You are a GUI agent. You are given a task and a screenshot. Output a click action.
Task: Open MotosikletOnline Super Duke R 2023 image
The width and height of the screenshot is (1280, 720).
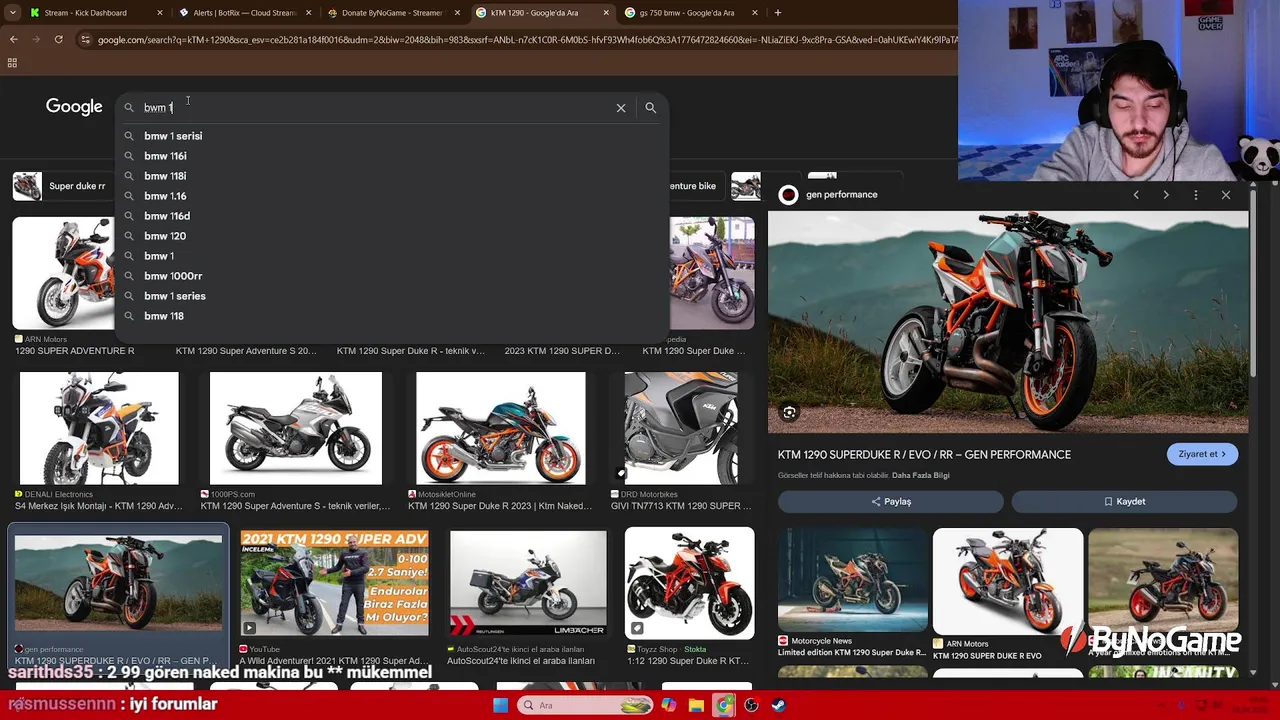(x=501, y=428)
